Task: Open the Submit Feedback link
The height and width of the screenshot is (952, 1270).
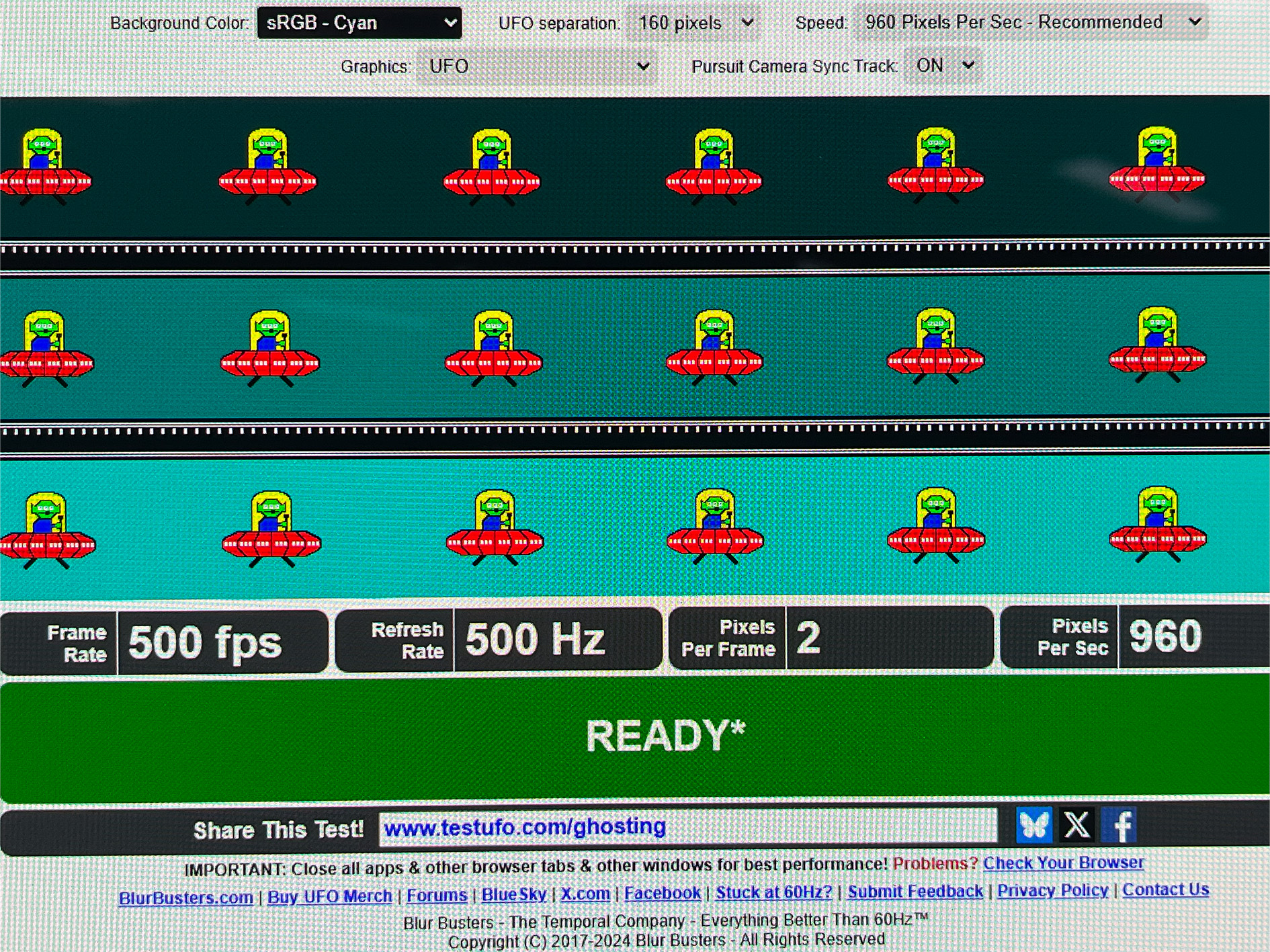Action: [915, 892]
